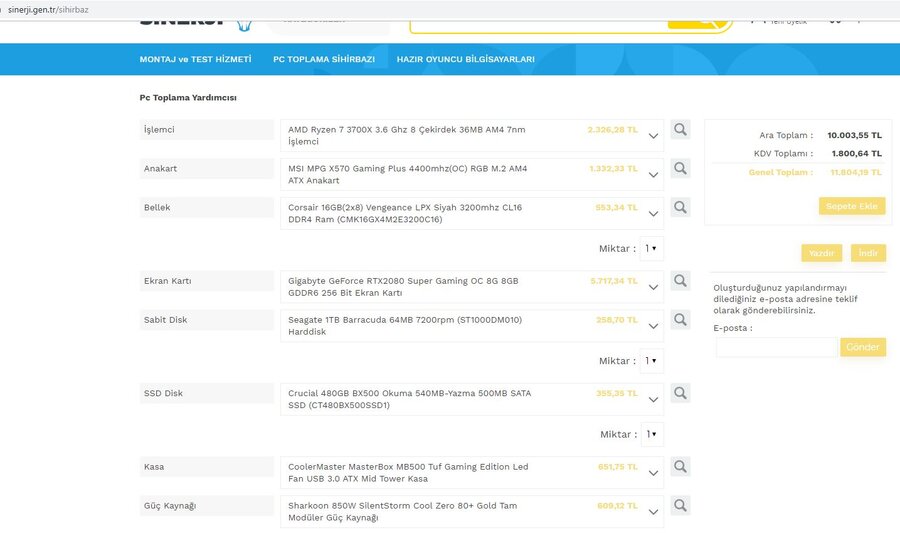The height and width of the screenshot is (533, 900).
Task: Expand the Crucial 480GB BX500 SSD dropdown
Action: pos(653,400)
